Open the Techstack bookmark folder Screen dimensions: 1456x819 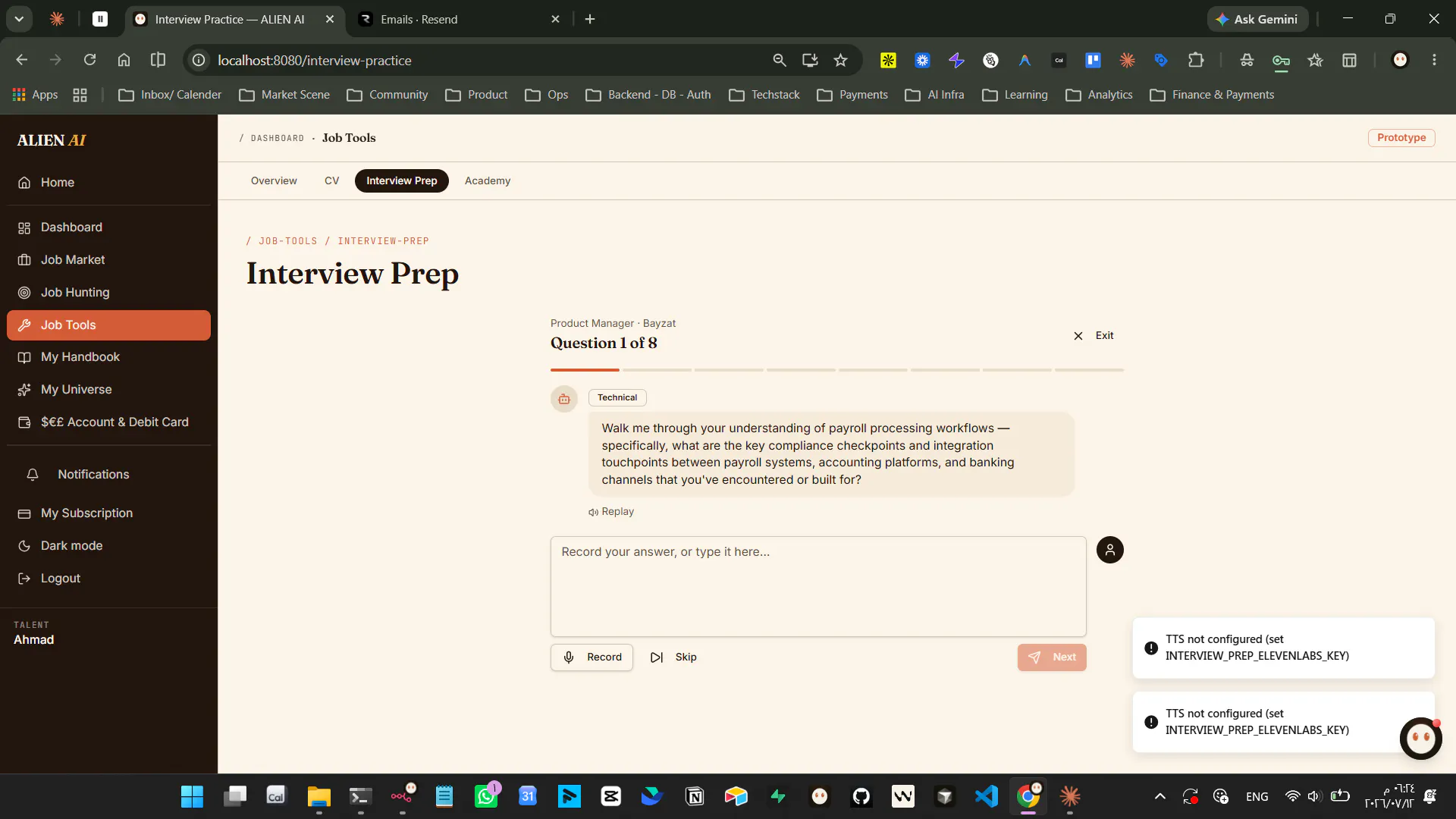pyautogui.click(x=764, y=96)
